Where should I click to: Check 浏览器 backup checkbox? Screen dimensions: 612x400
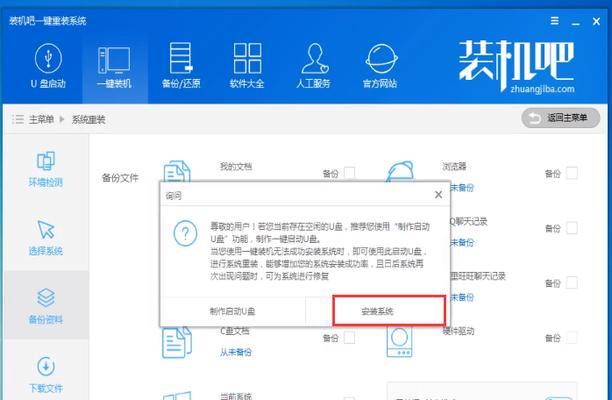click(572, 172)
